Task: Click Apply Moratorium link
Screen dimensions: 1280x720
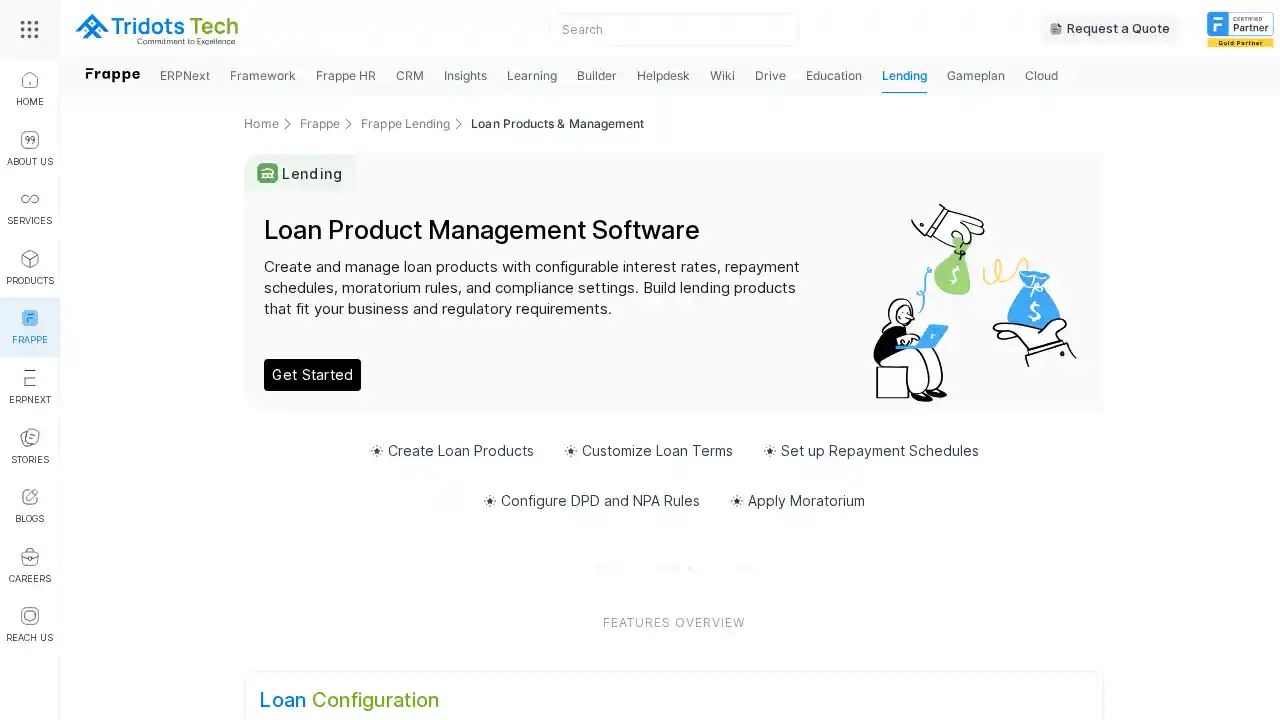Action: click(x=797, y=501)
